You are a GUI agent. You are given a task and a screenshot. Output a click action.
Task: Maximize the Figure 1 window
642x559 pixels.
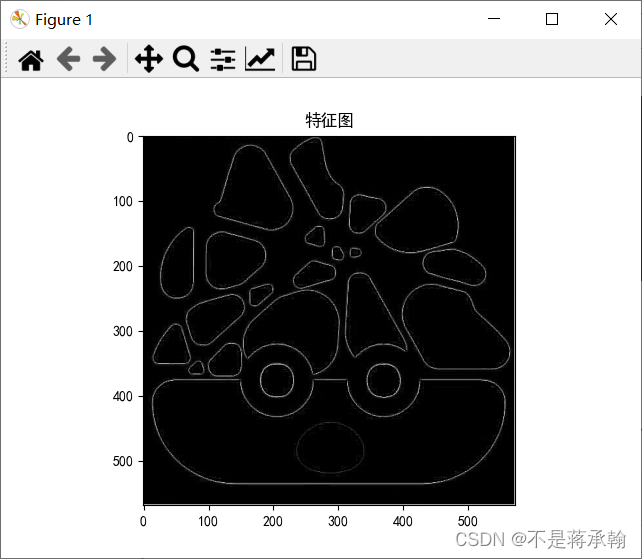(552, 19)
